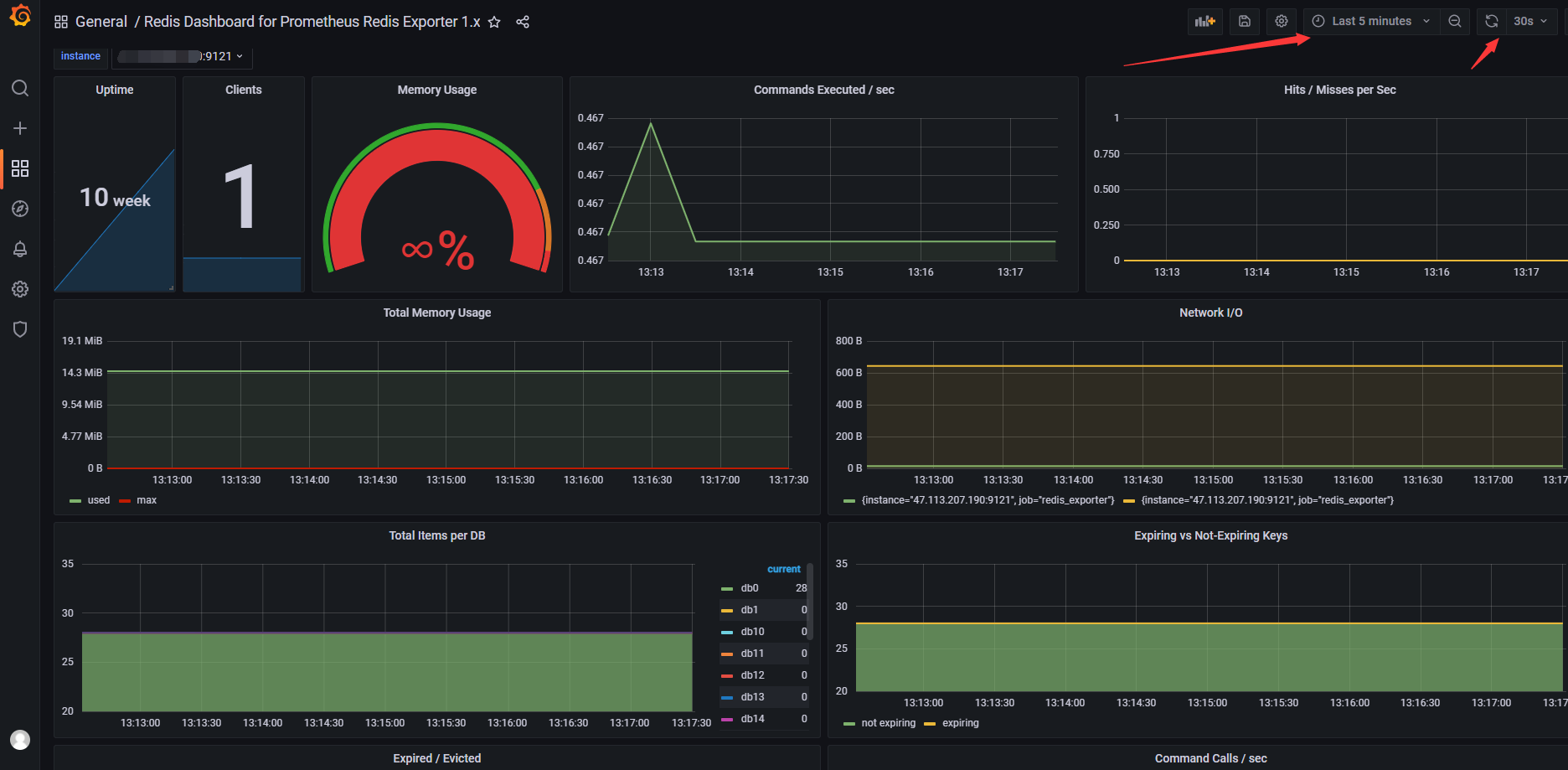This screenshot has height=770, width=1568.
Task: Click the zoom out time range button
Action: [x=1455, y=21]
